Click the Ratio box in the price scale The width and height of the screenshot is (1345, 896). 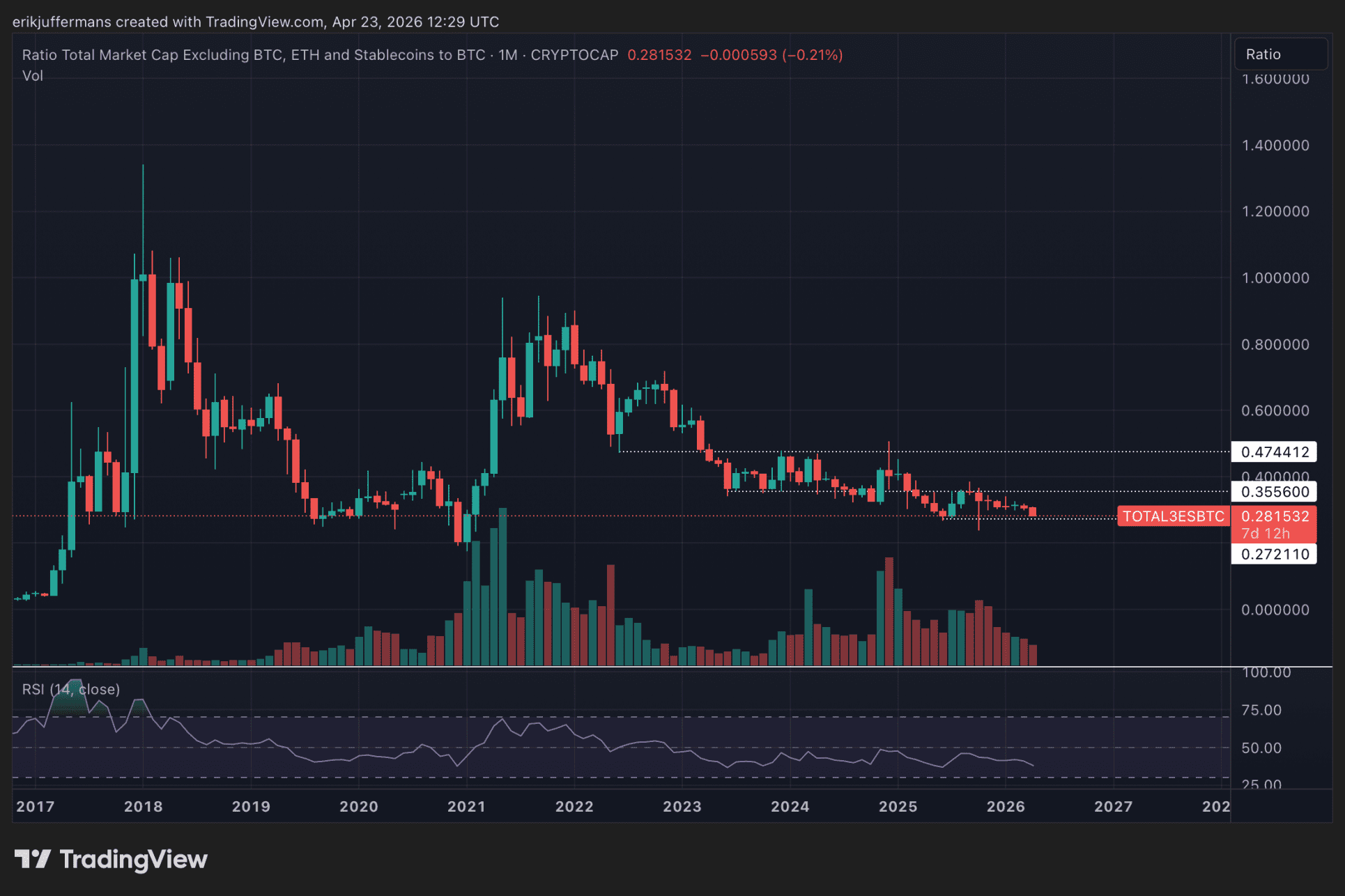pyautogui.click(x=1280, y=54)
